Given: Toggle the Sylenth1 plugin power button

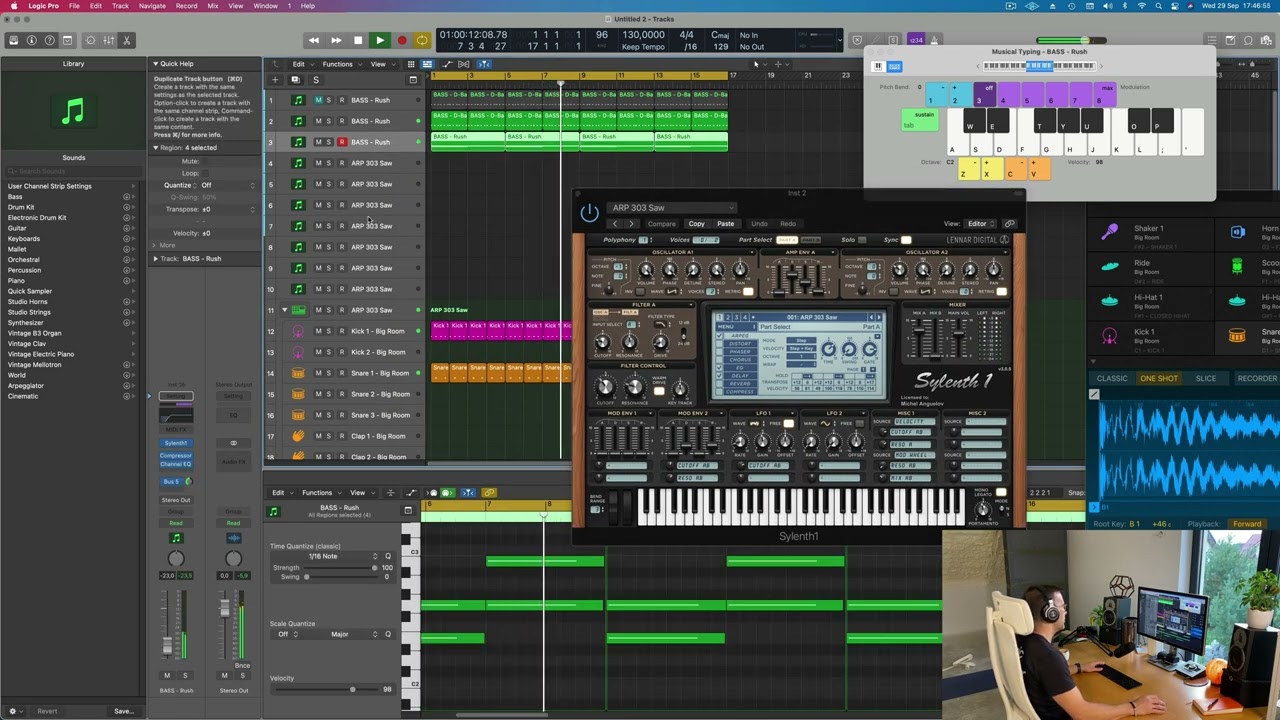Looking at the screenshot, I should pos(589,213).
